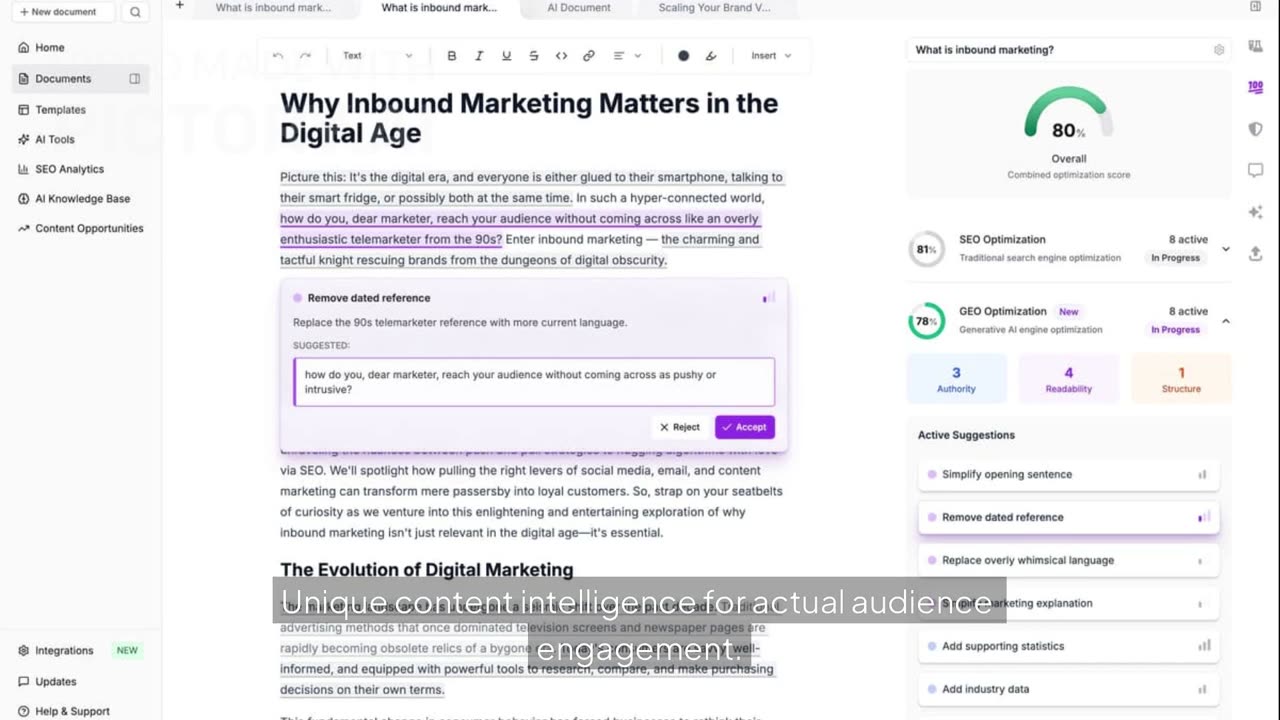1280x720 pixels.
Task: Open the Text style dropdown
Action: [x=377, y=56]
